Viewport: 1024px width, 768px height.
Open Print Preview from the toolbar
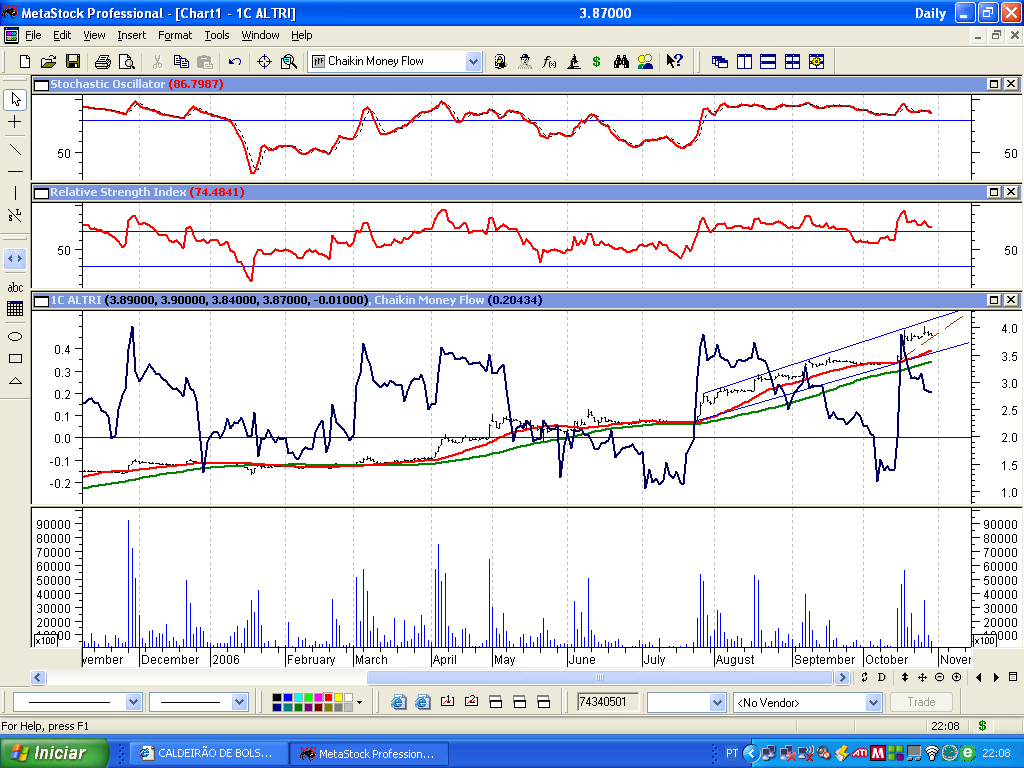tap(127, 61)
